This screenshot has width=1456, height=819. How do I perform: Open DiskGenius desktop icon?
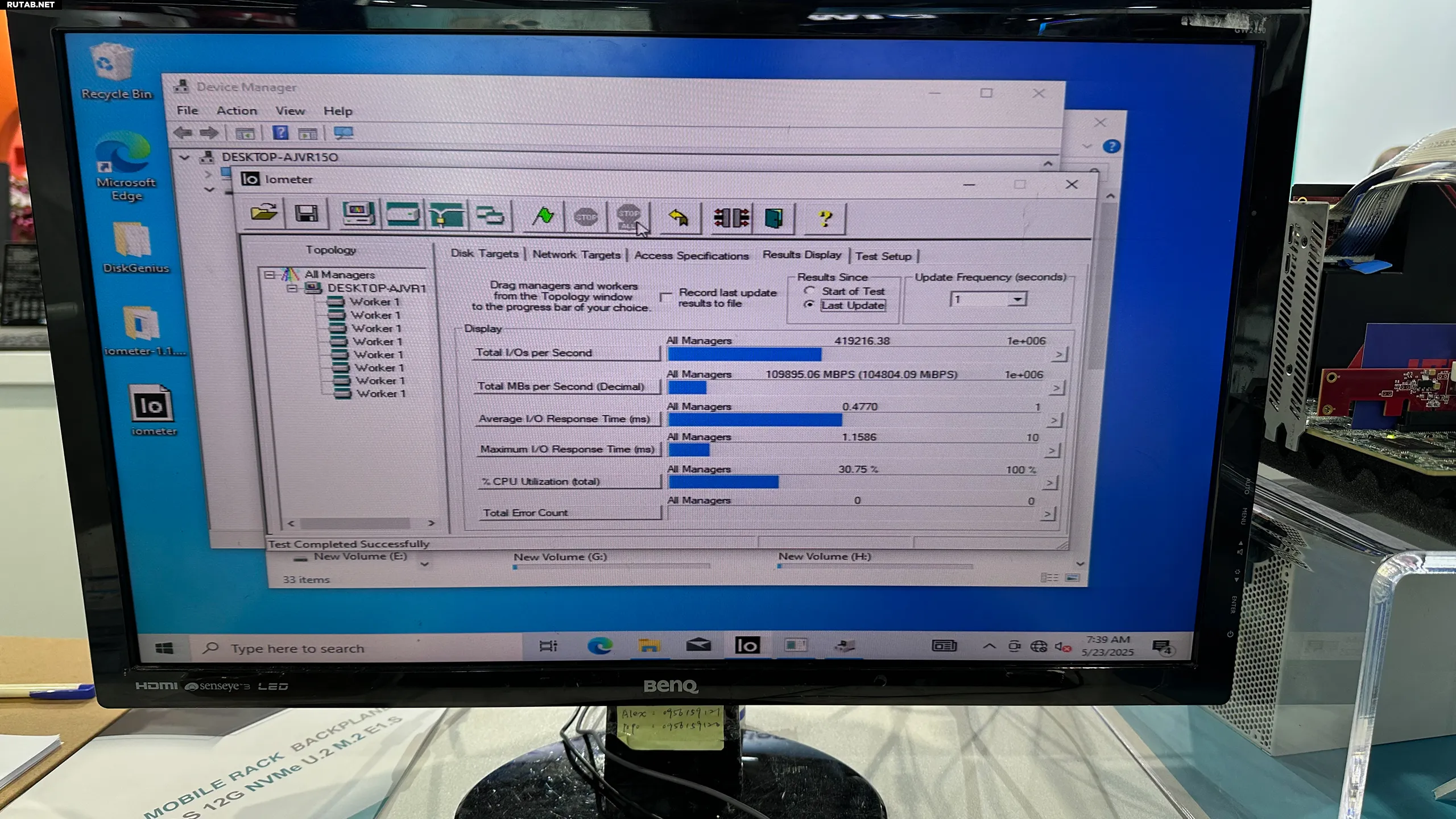135,248
